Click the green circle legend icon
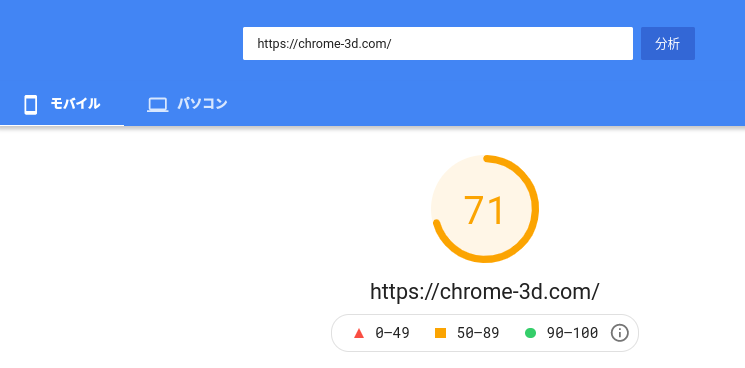Image resolution: width=745 pixels, height=368 pixels. [530, 333]
